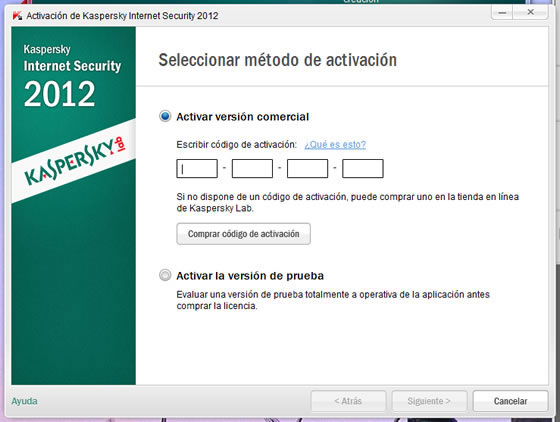Click the Kaspersky K icon in title bar
560x422 pixels.
coord(17,16)
